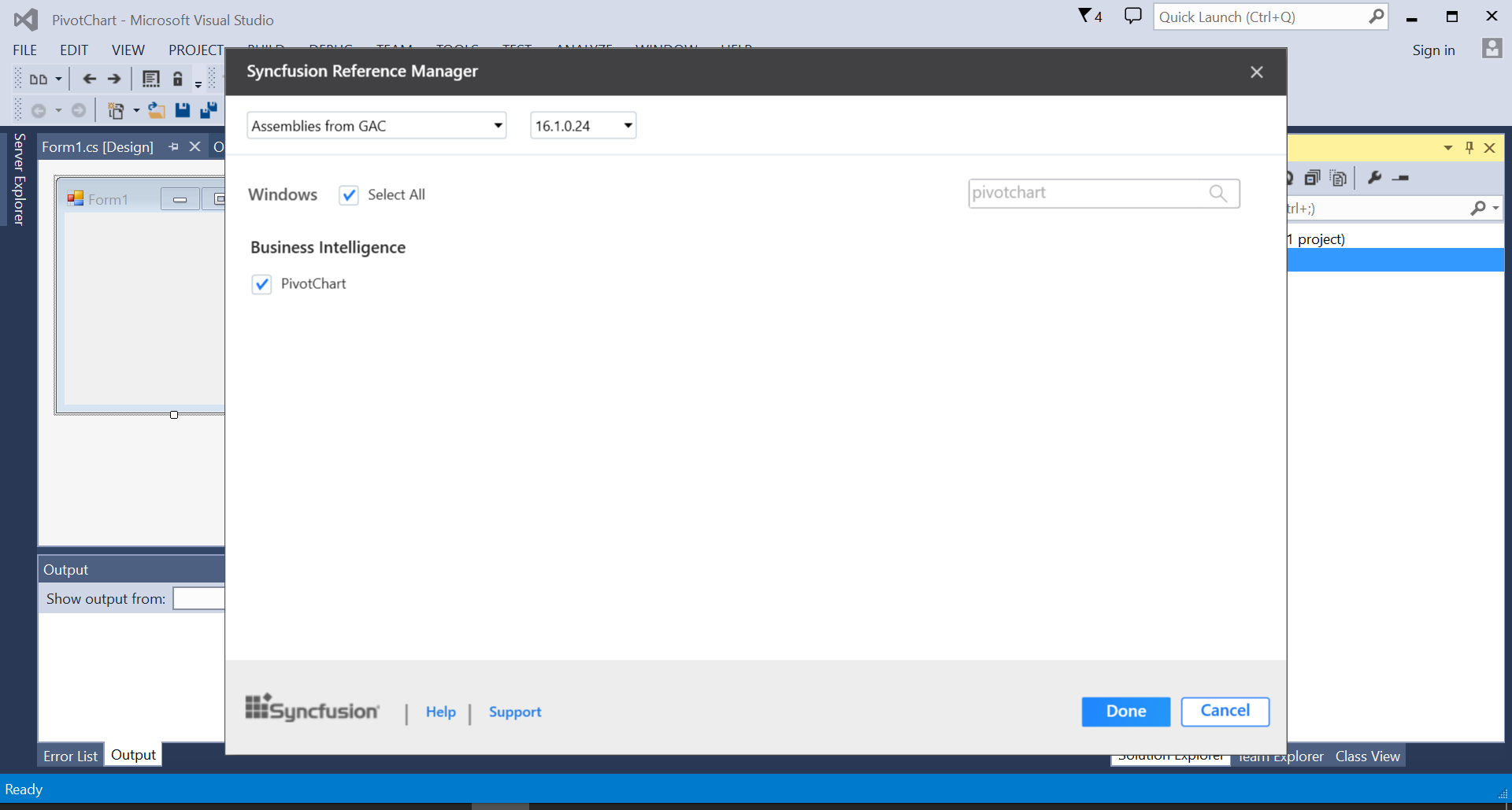The height and width of the screenshot is (810, 1512).
Task: Click the greyed back circle button
Action: tap(39, 111)
